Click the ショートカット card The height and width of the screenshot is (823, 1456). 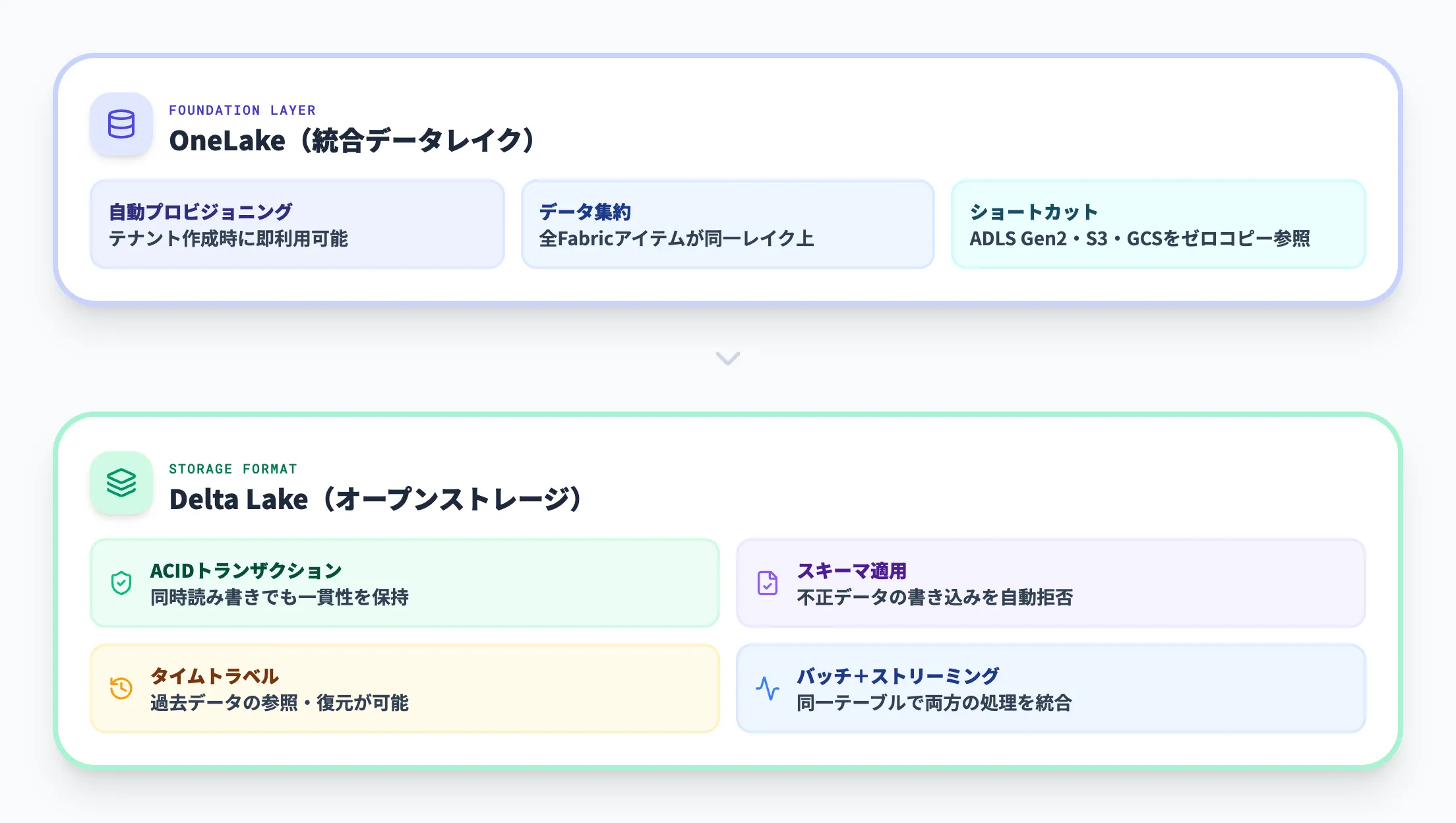coord(1159,224)
